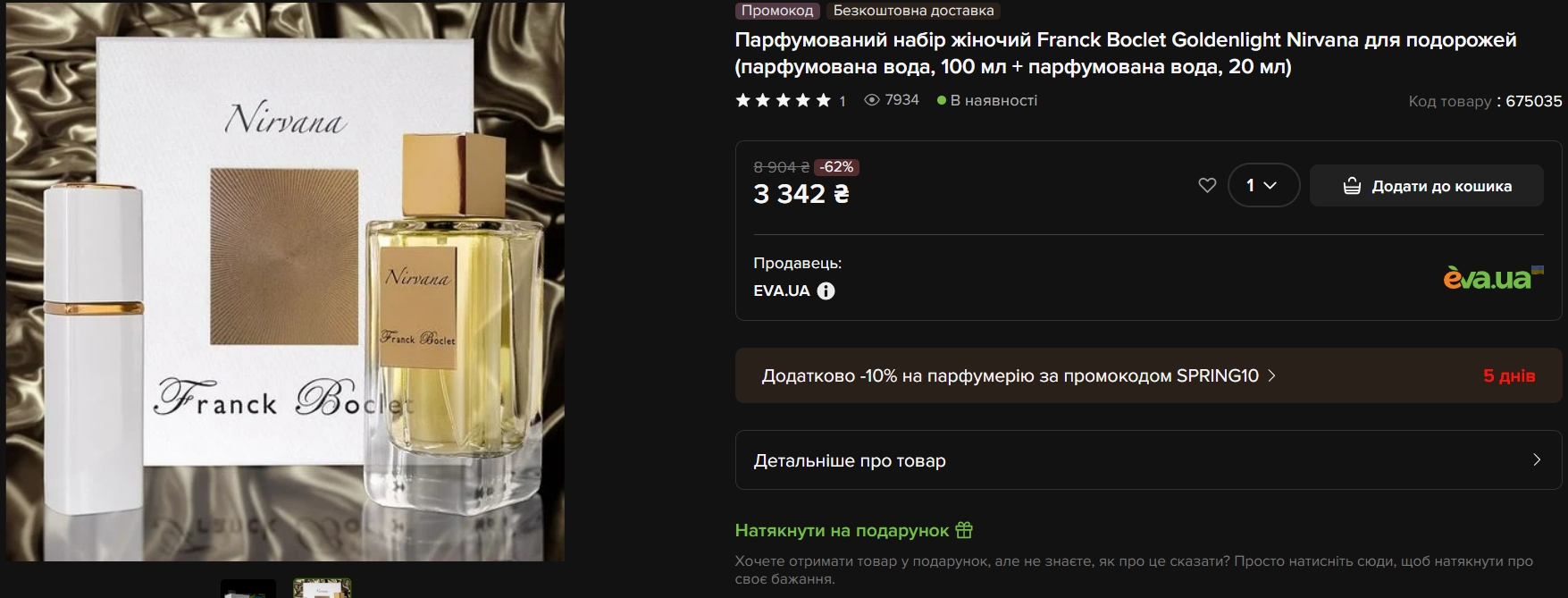Click Додати до кошика button
1568x598 pixels.
[x=1427, y=186]
